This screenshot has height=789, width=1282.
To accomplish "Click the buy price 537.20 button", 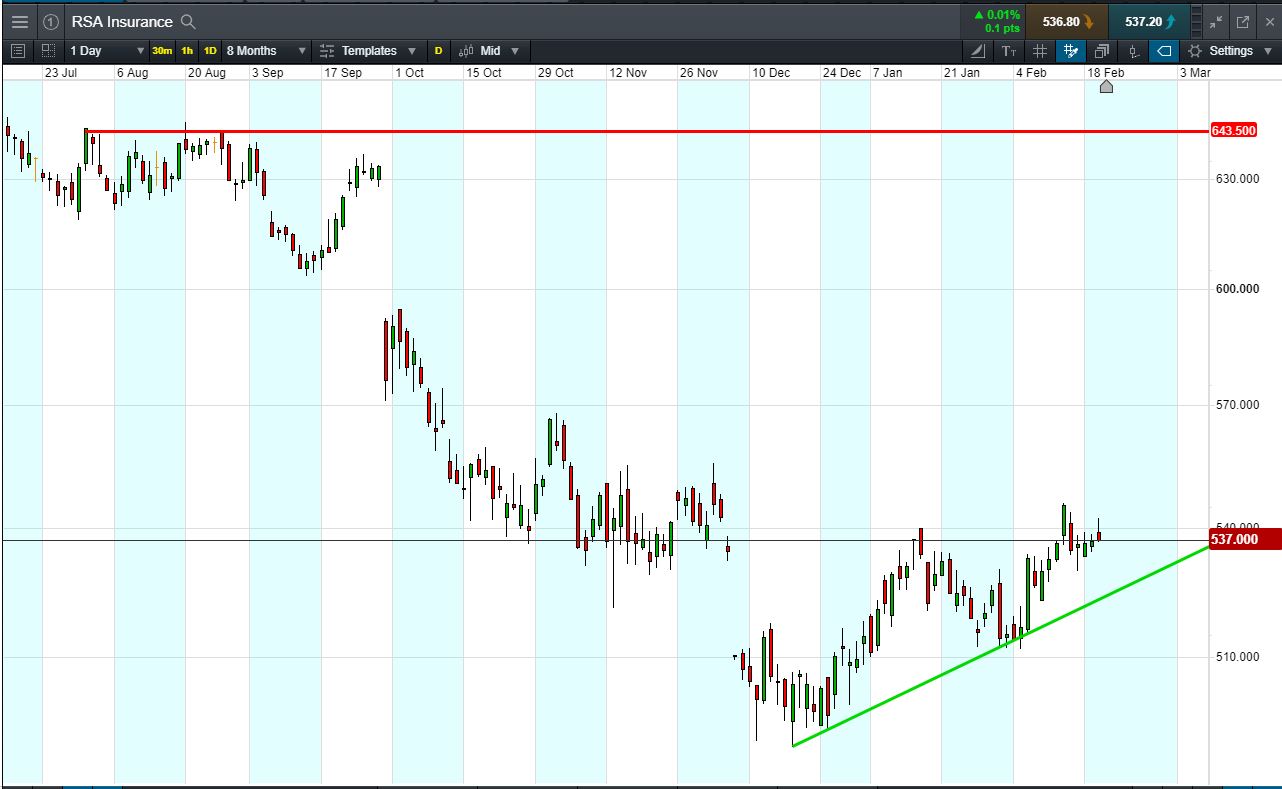I will pyautogui.click(x=1149, y=21).
